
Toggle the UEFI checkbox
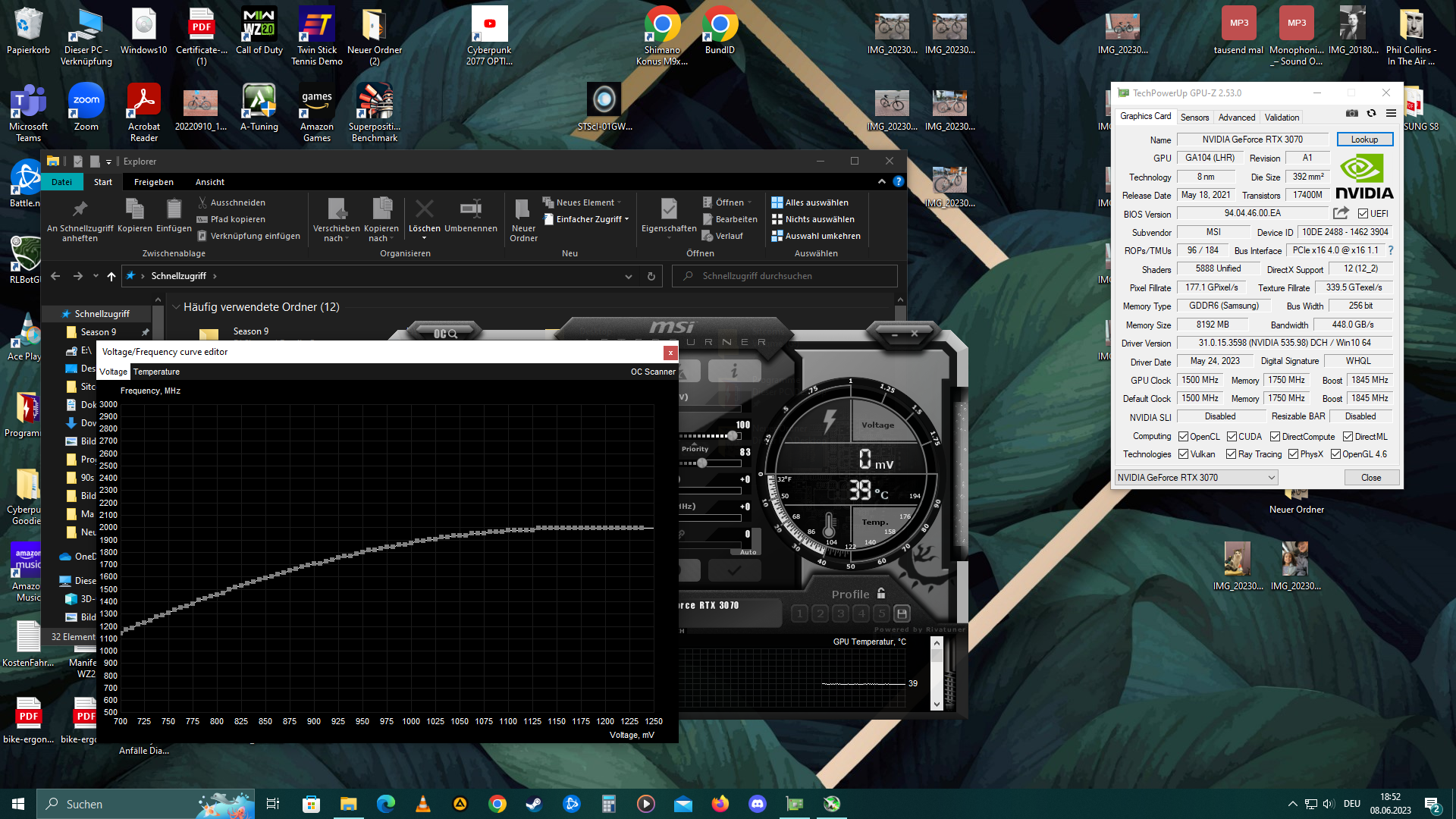coord(1363,214)
